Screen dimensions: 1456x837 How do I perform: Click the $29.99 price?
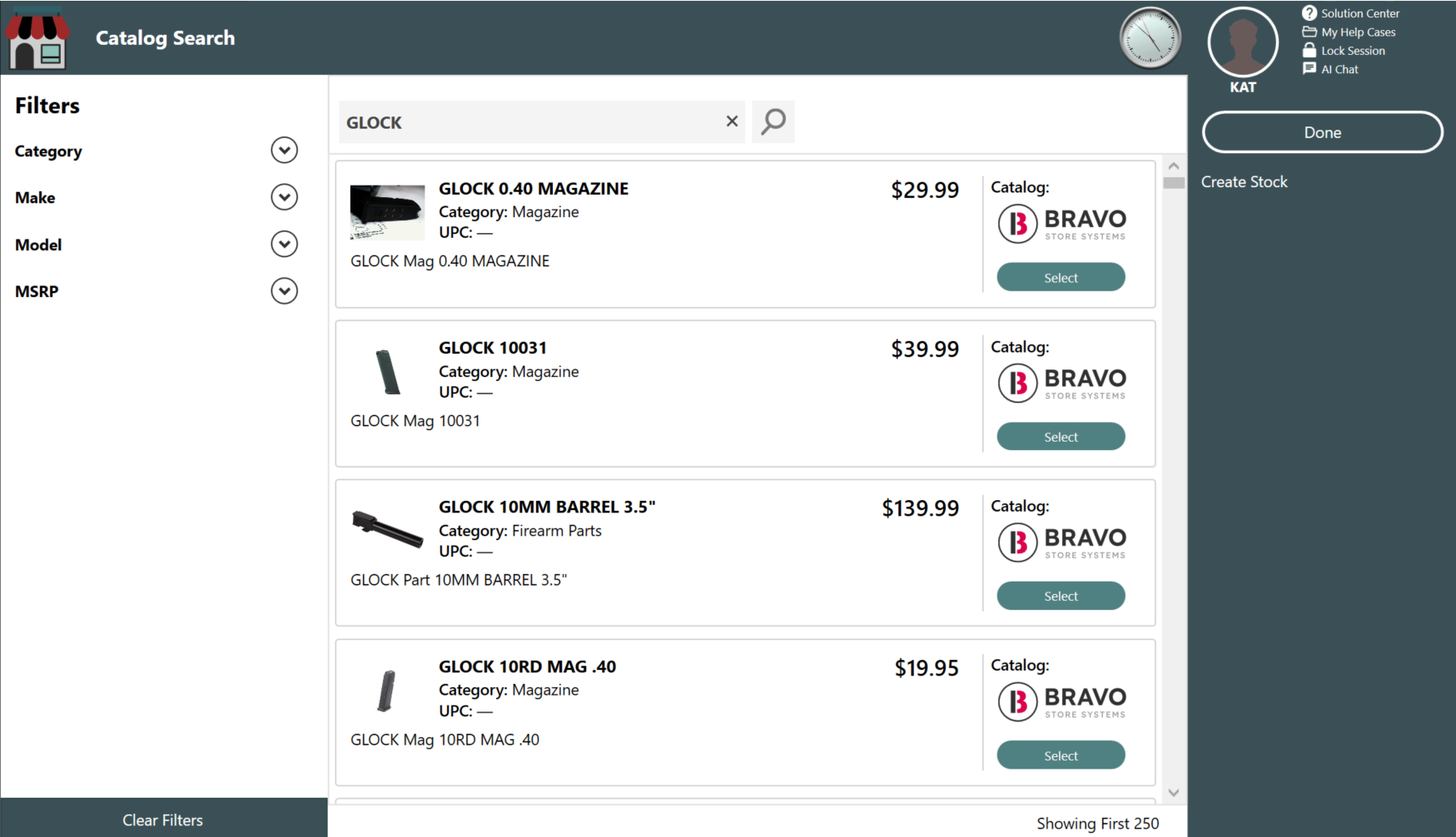925,190
